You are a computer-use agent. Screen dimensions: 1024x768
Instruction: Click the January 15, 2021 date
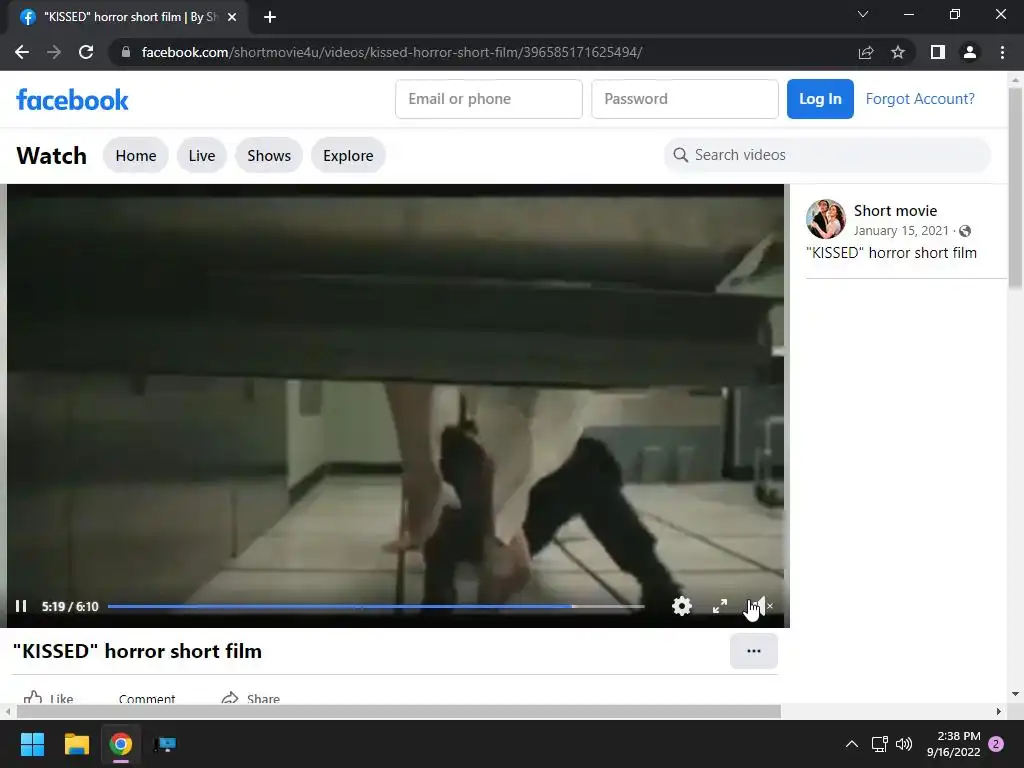[x=901, y=231]
